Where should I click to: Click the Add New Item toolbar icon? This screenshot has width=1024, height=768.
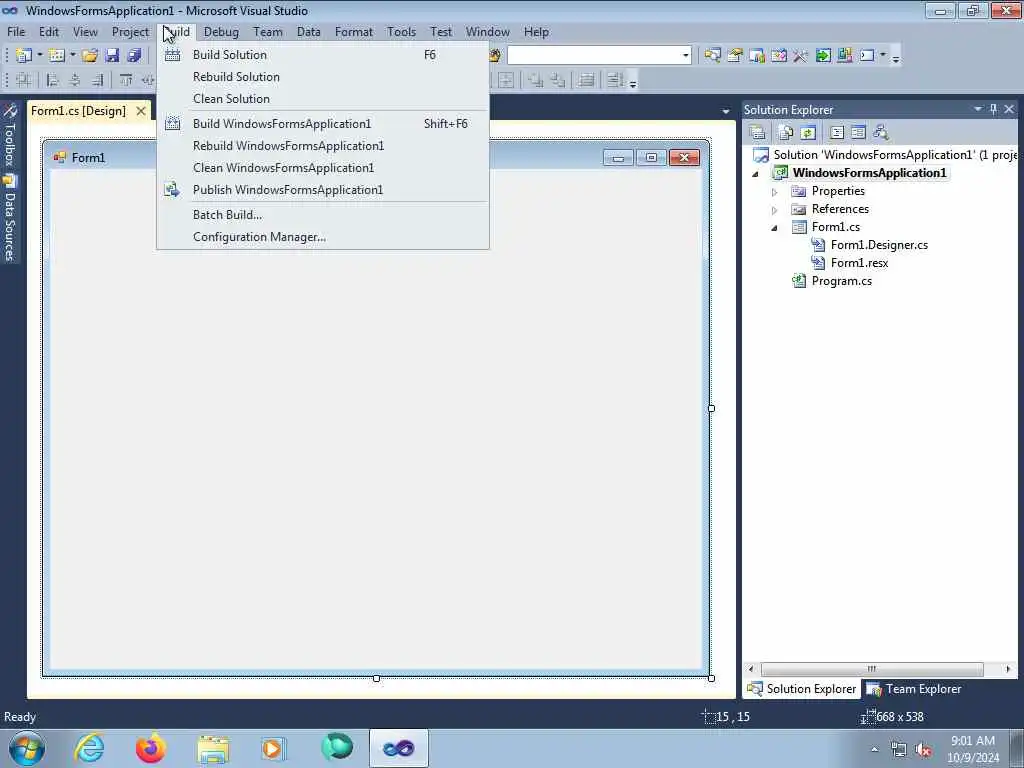pyautogui.click(x=56, y=56)
